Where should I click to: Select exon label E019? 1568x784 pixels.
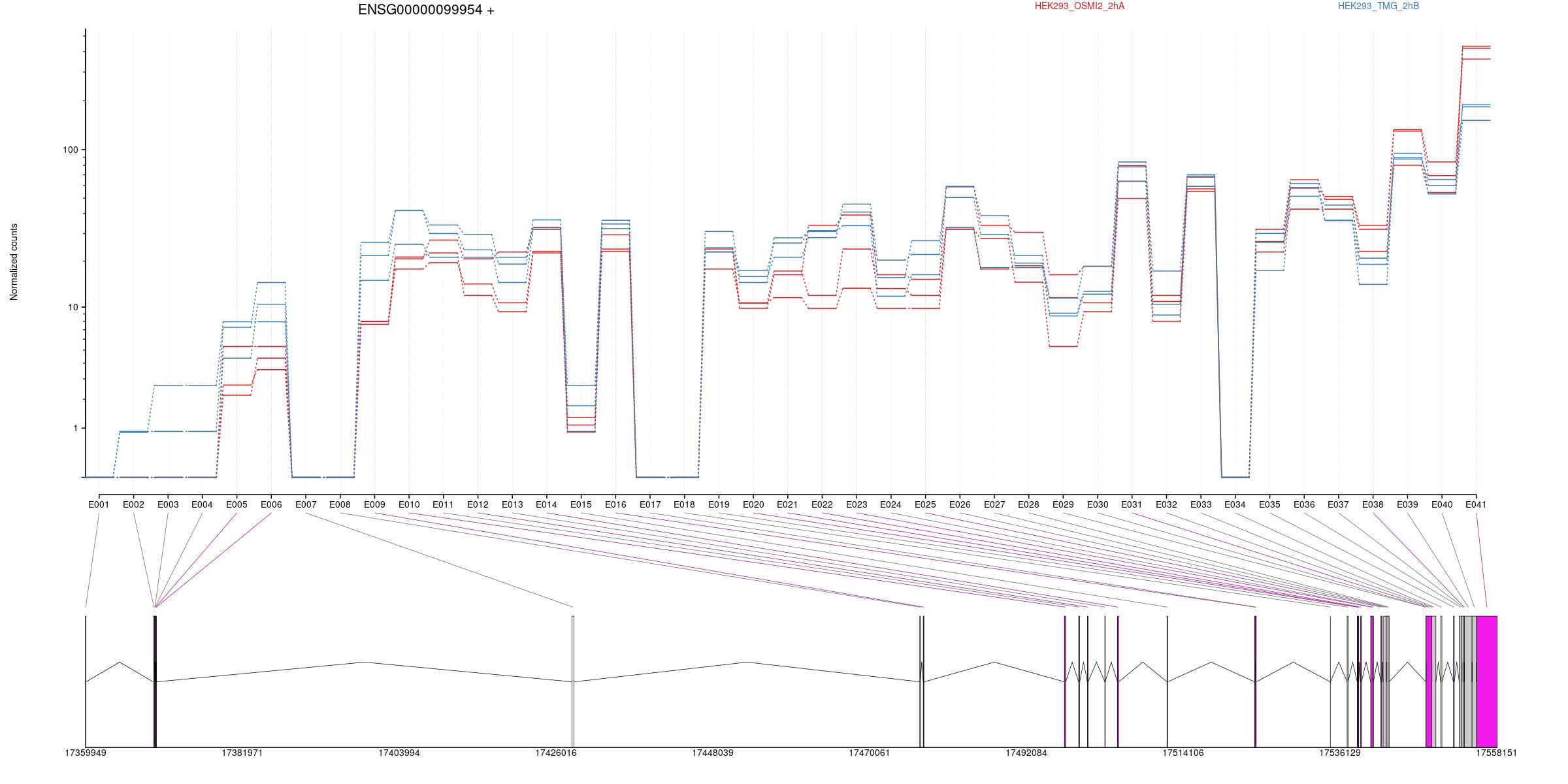tap(719, 505)
